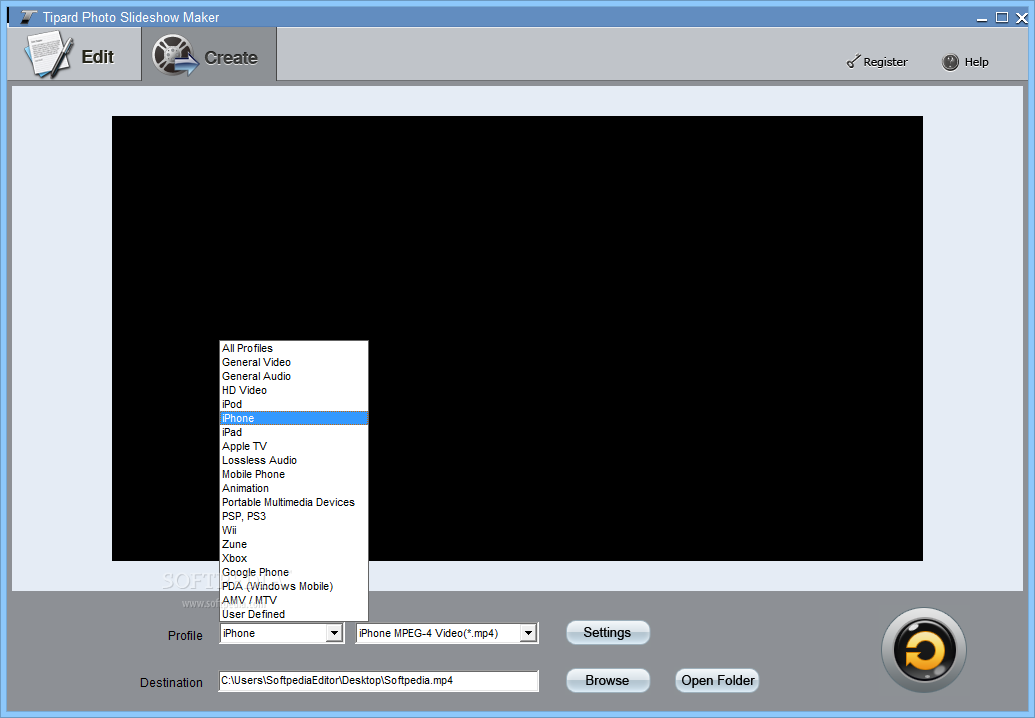Choose HD Video profile

tap(293, 390)
